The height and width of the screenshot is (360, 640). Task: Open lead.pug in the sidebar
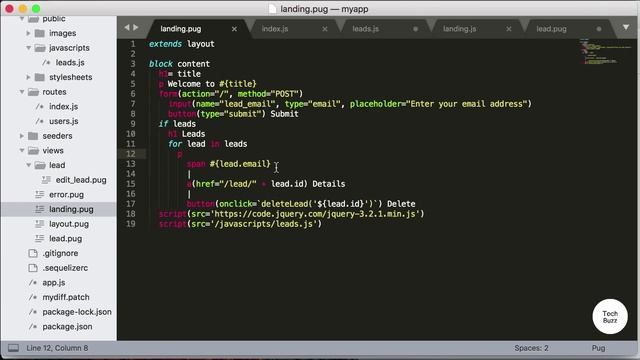click(65, 239)
